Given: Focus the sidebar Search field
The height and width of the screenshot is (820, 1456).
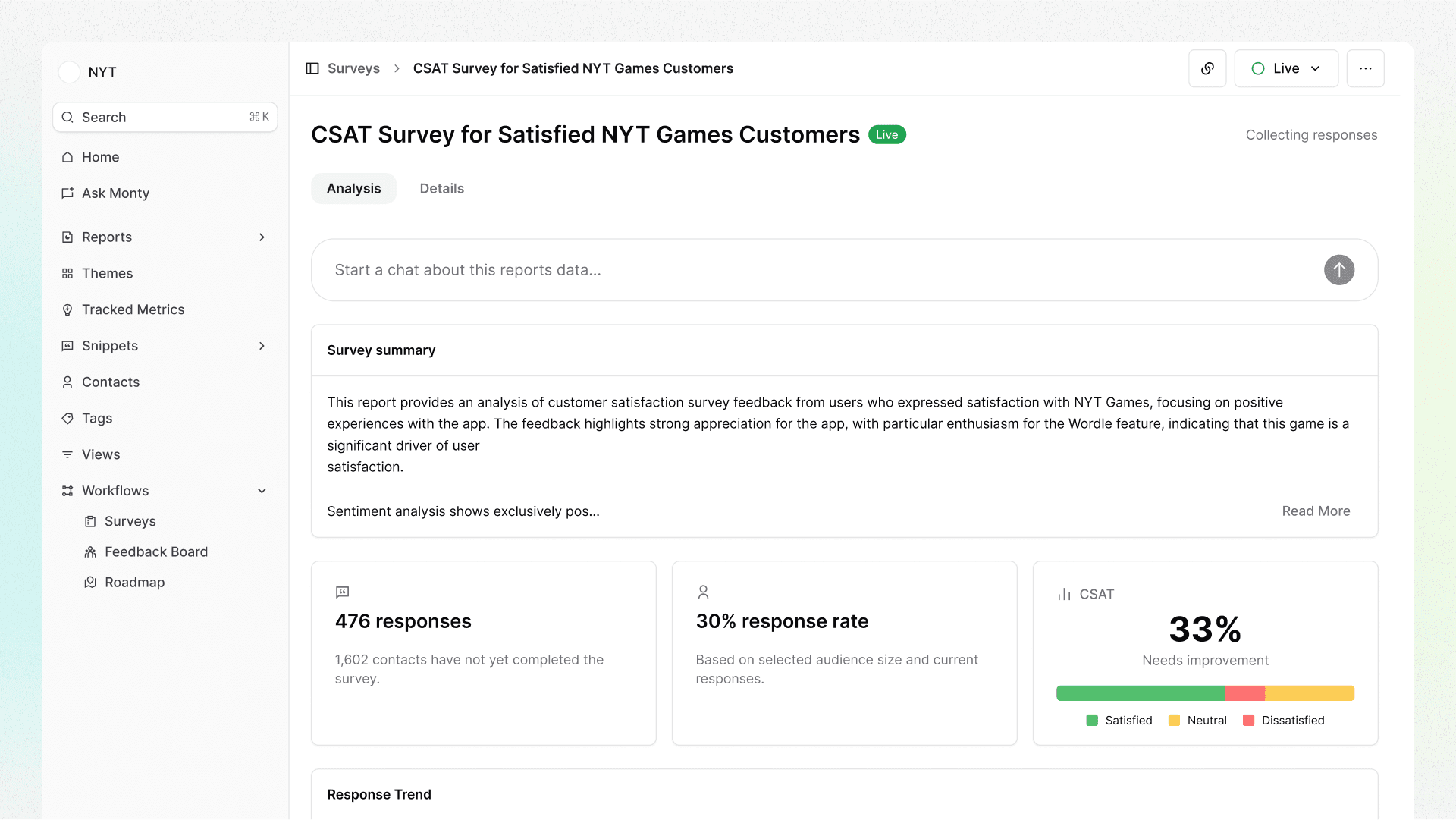Looking at the screenshot, I should [165, 118].
